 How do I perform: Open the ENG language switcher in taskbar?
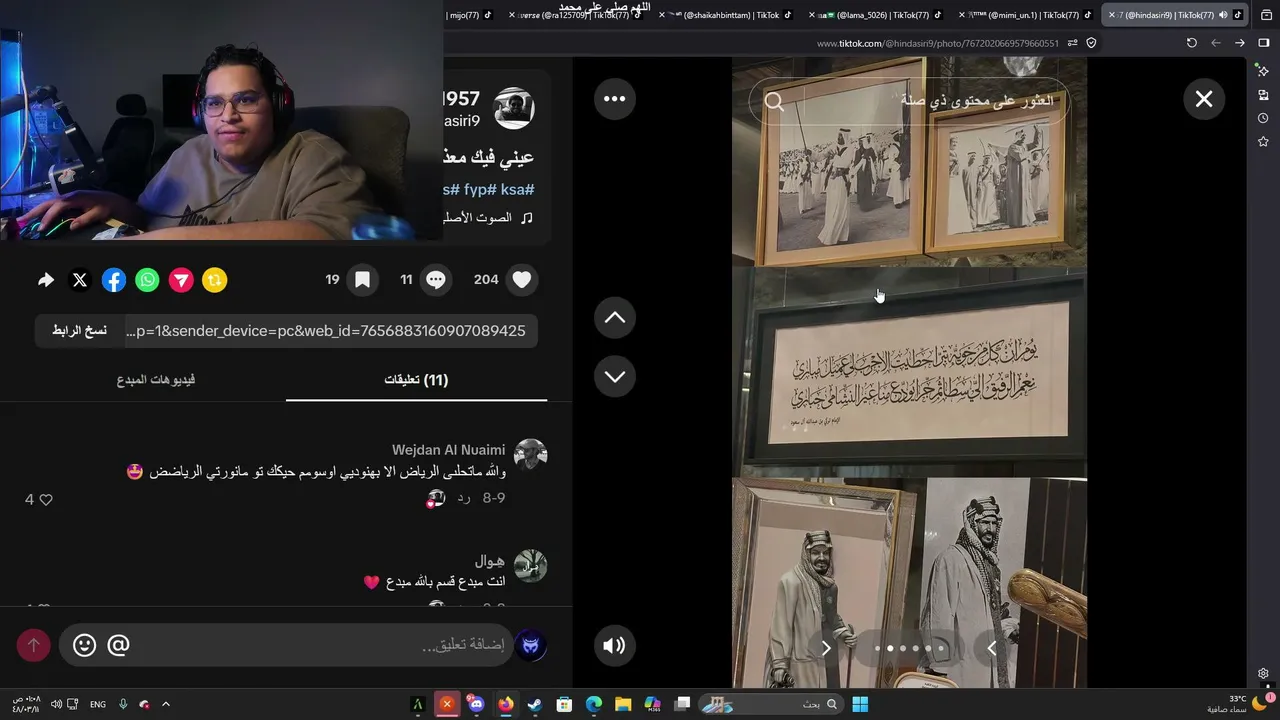pyautogui.click(x=98, y=704)
